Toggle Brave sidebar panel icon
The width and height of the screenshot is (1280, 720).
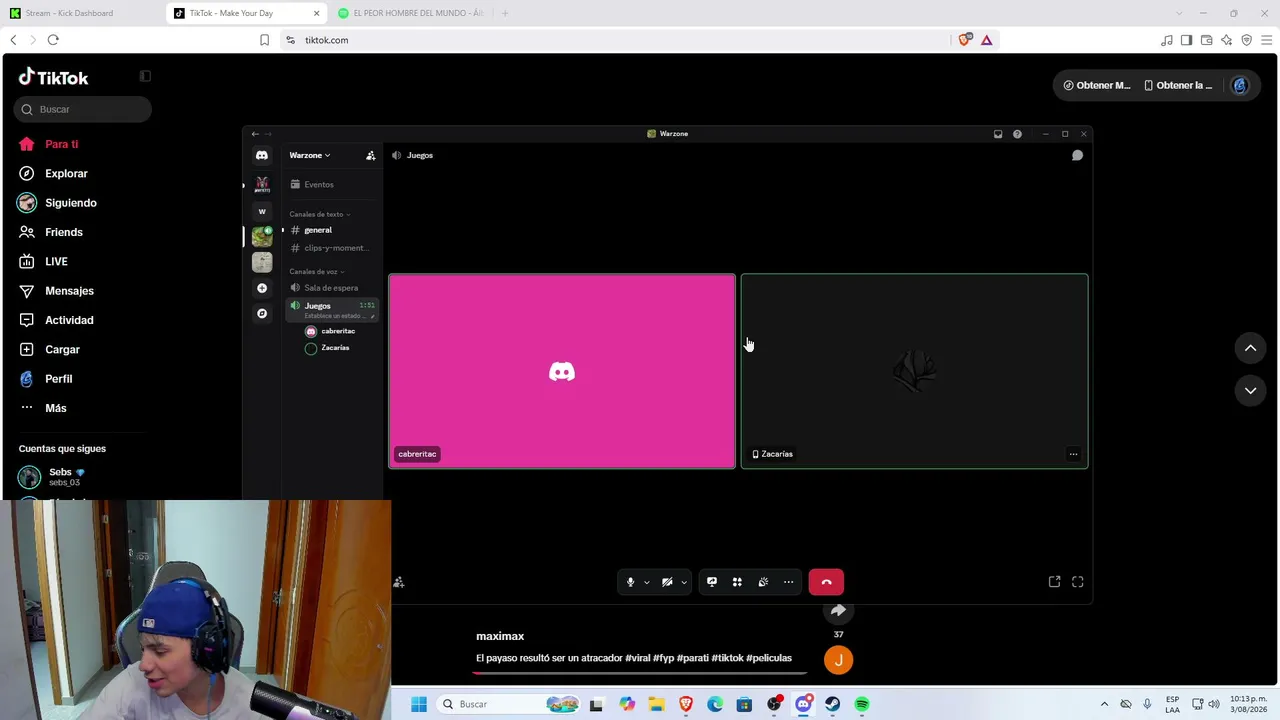pyautogui.click(x=1186, y=40)
